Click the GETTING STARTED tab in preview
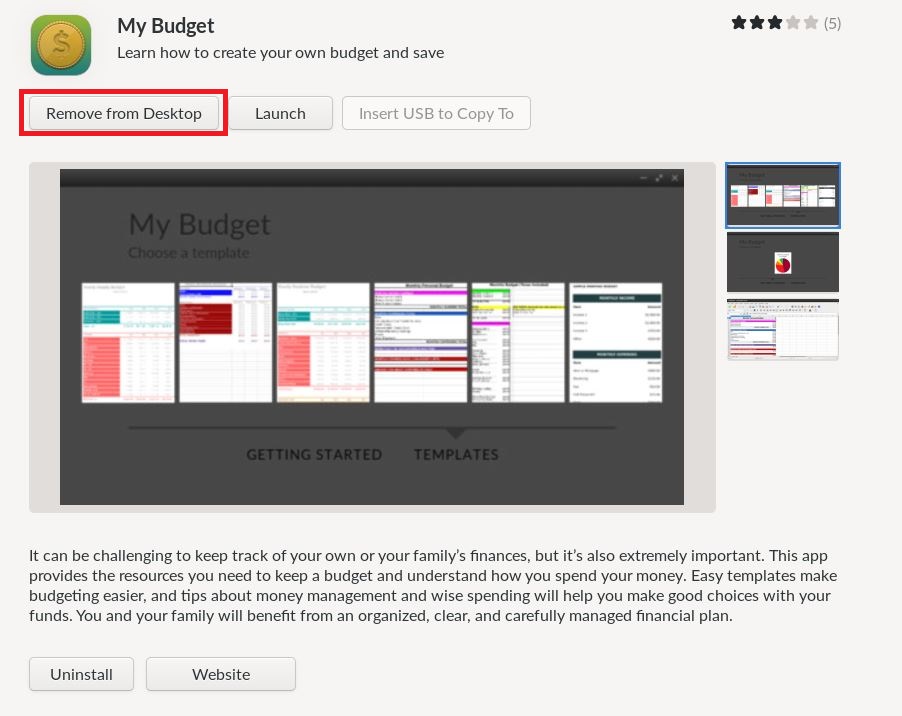The image size is (902, 716). (x=314, y=454)
